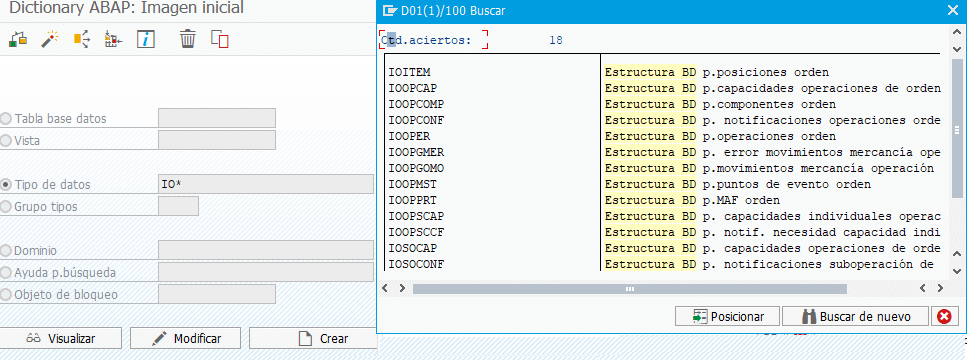The height and width of the screenshot is (360, 967).
Task: Click the Ayuda p.búsqueda input field
Action: tap(266, 272)
